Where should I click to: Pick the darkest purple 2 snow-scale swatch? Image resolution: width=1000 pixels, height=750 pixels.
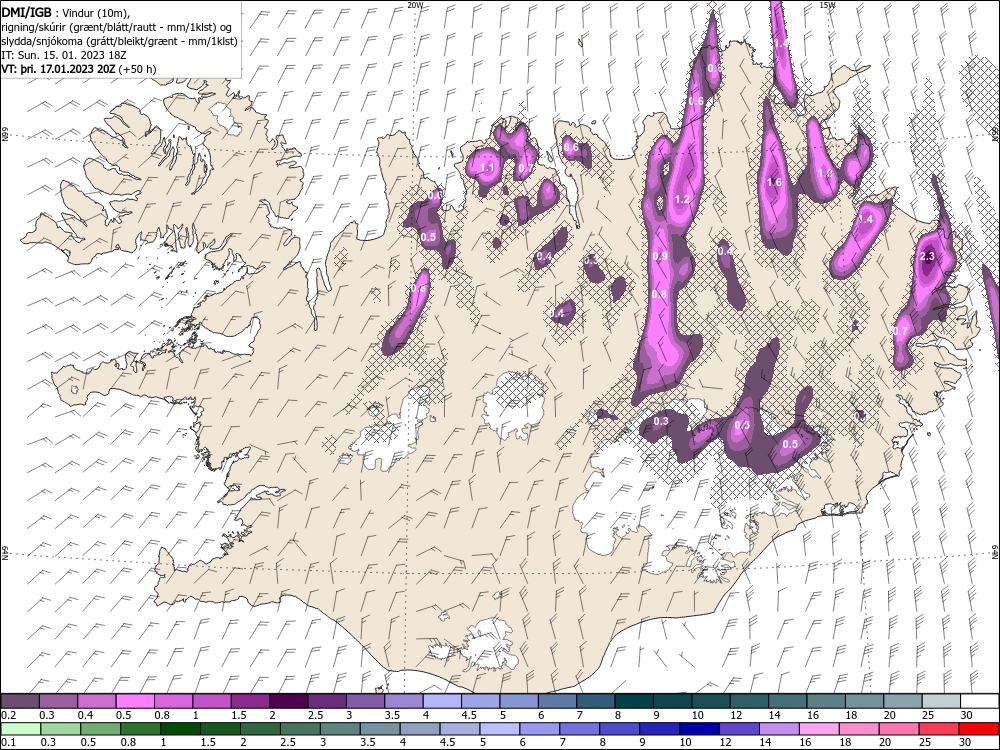click(x=288, y=702)
